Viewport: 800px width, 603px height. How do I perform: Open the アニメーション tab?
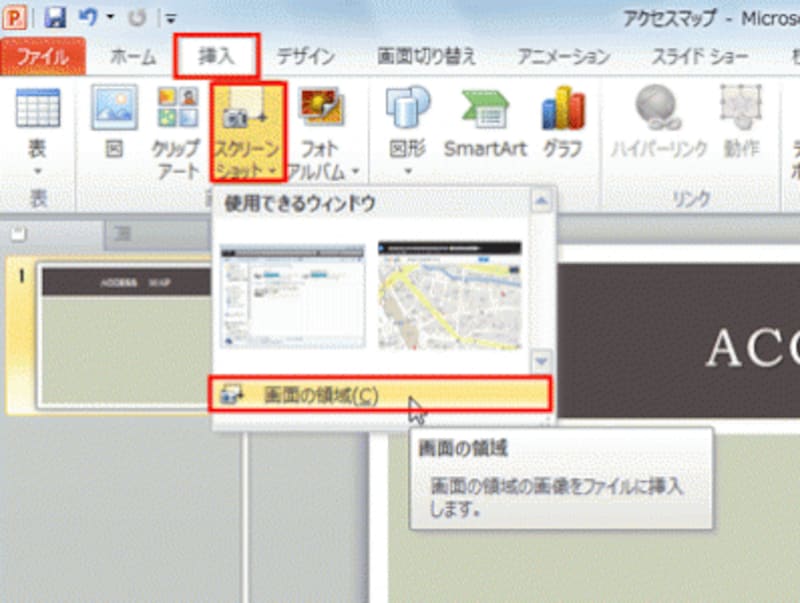click(563, 57)
